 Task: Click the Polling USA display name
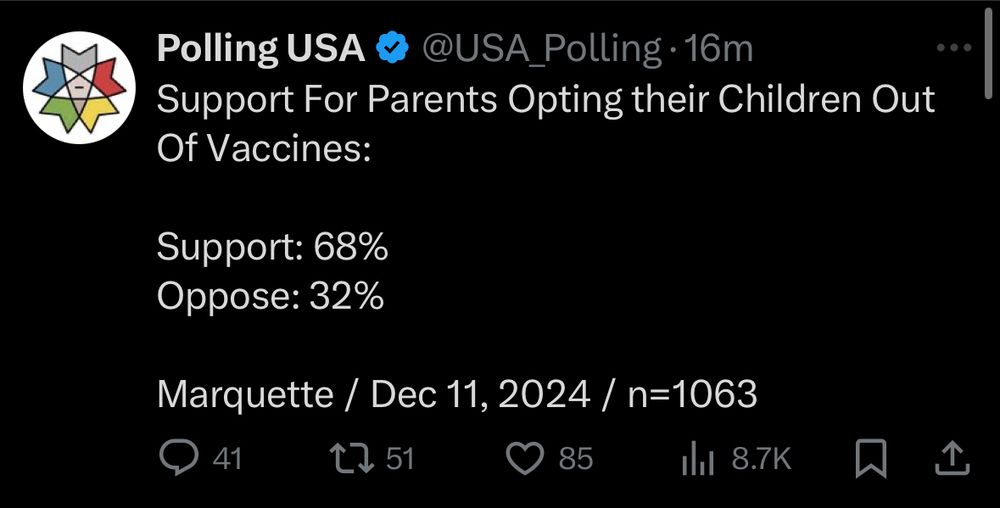click(260, 48)
